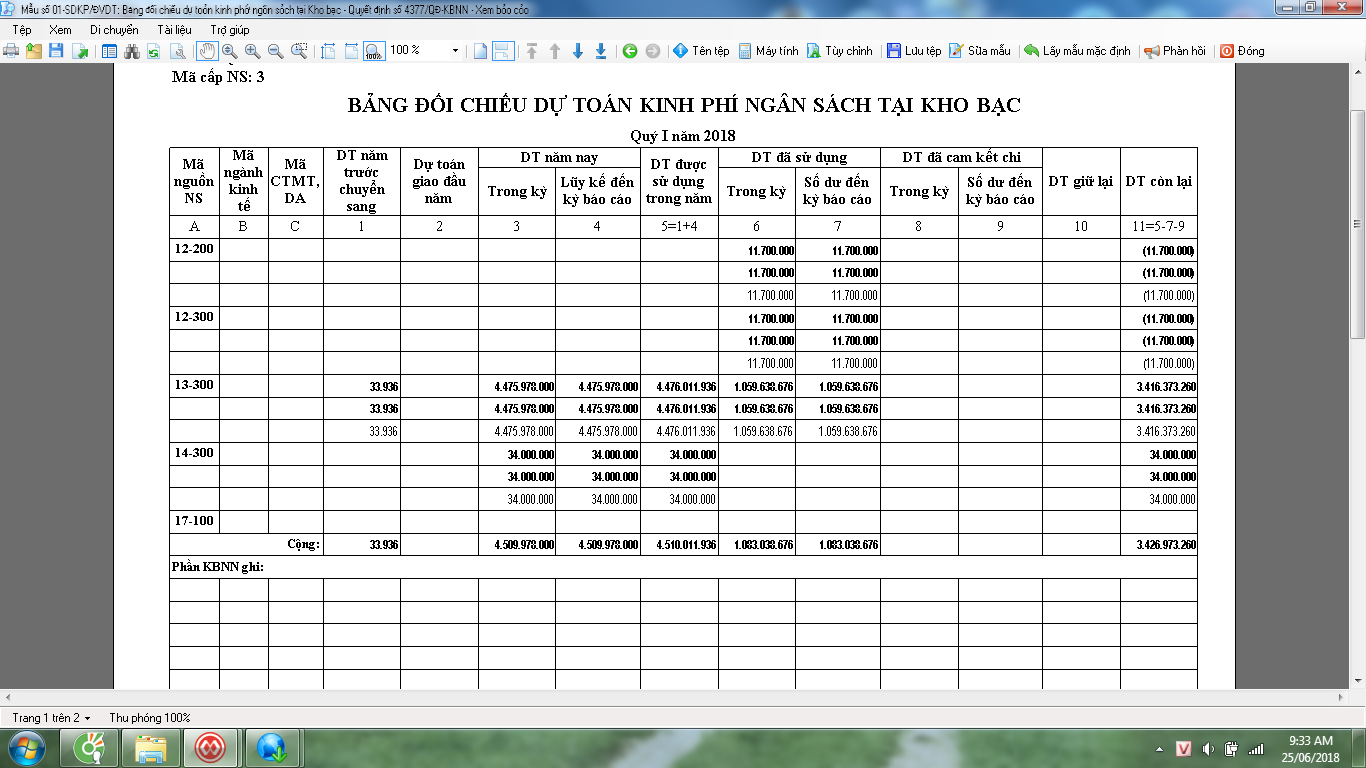This screenshot has height=768, width=1366.
Task: Click the 100% zoom magnifier icon
Action: (x=373, y=51)
